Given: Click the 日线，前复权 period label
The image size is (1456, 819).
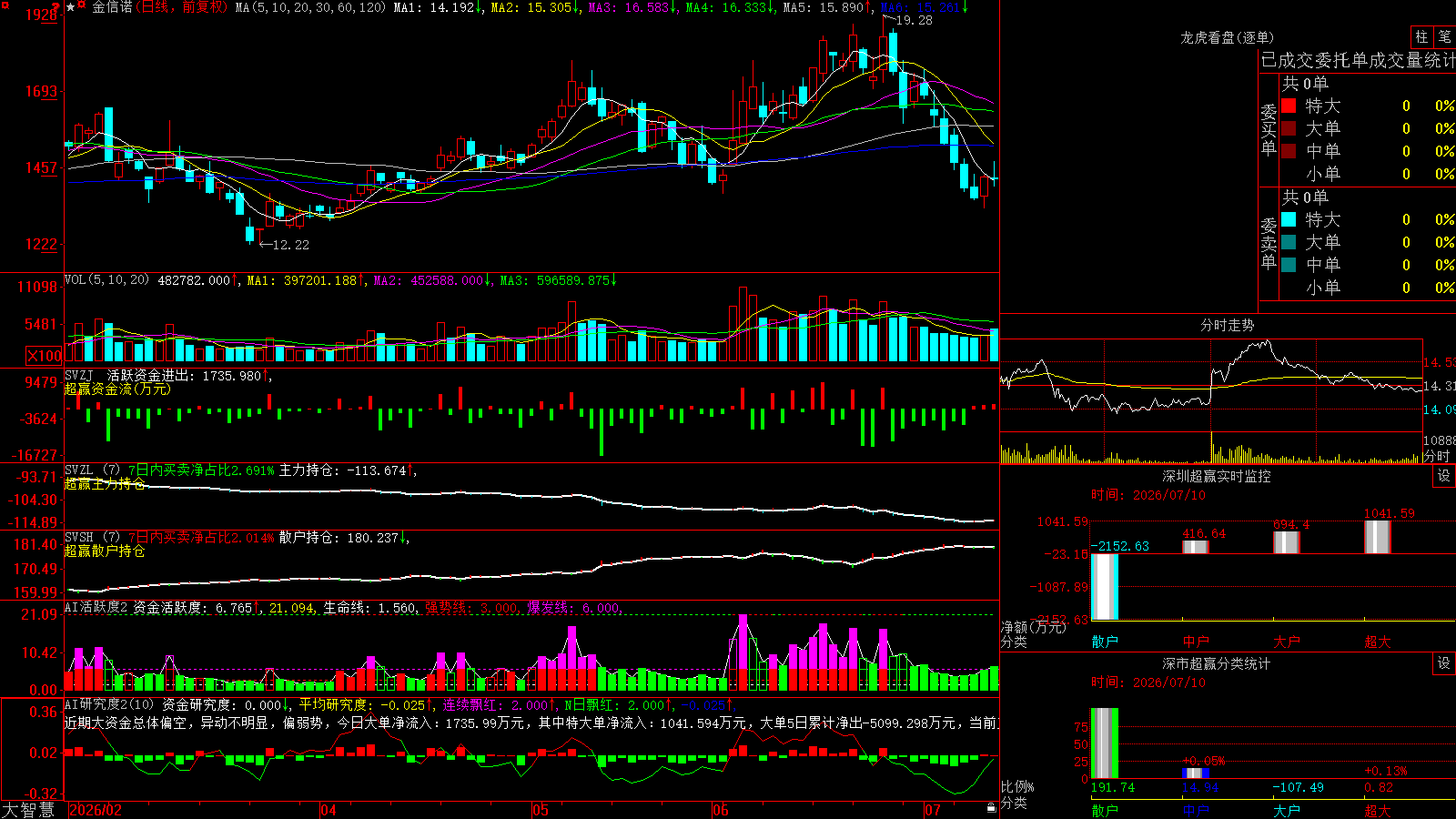Looking at the screenshot, I should (183, 7).
